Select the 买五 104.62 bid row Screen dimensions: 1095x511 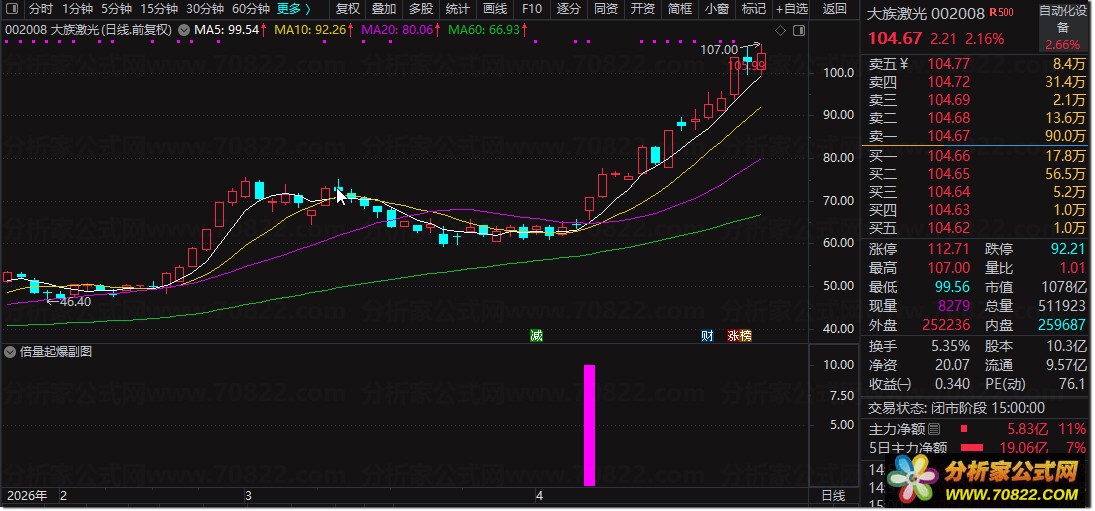977,228
